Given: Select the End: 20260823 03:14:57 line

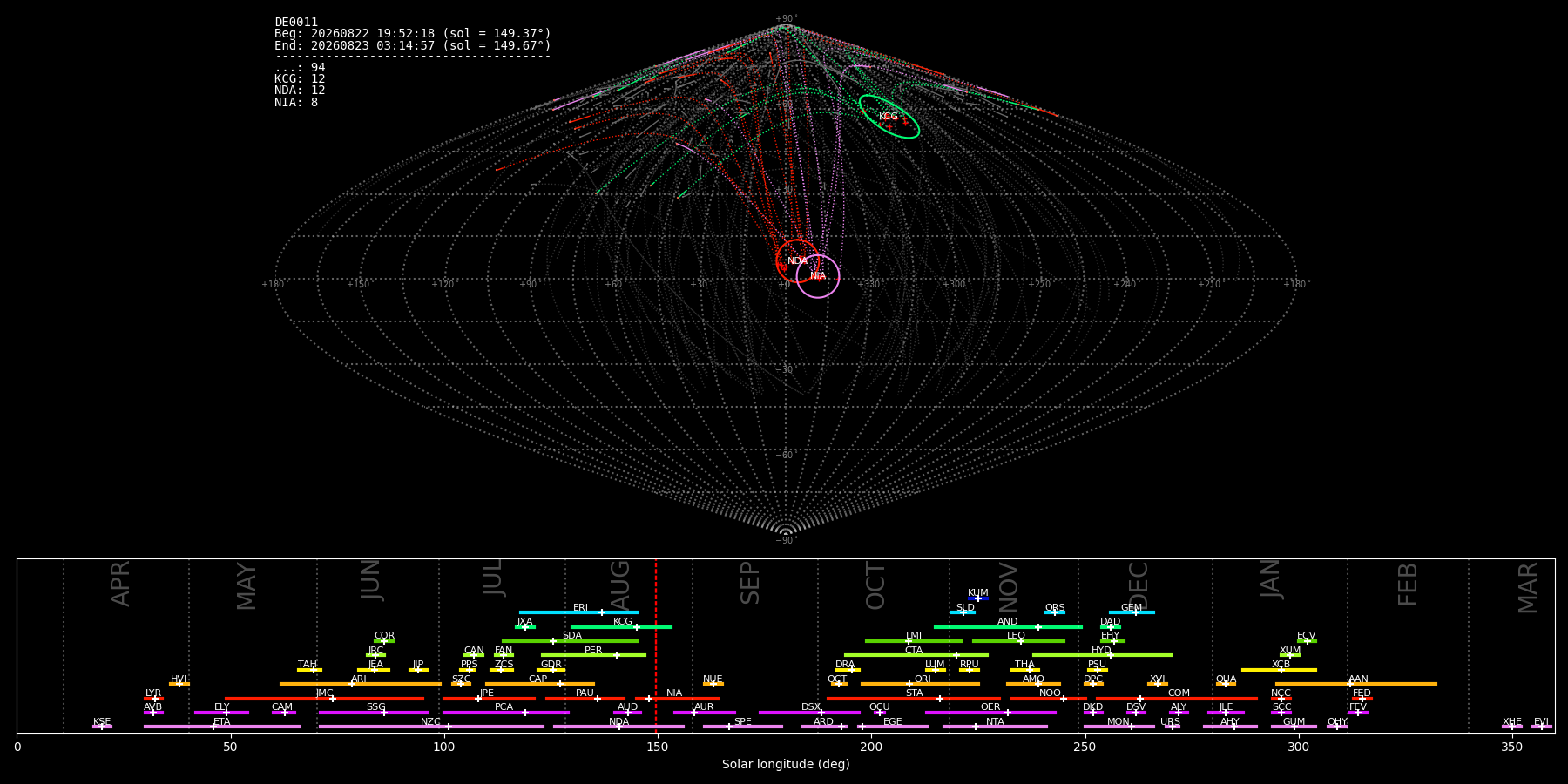Looking at the screenshot, I should click(x=413, y=45).
